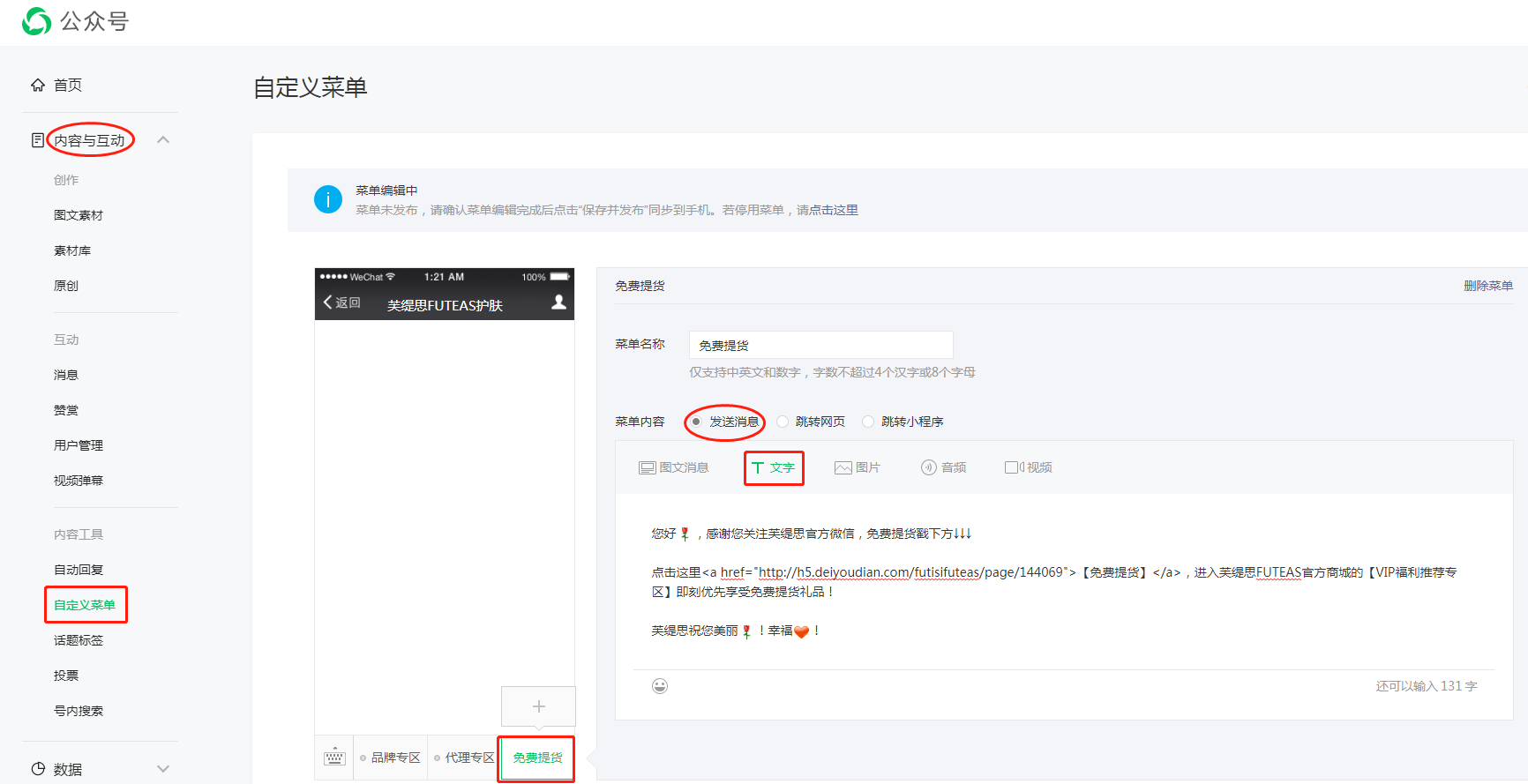Focus the 菜单名称 input field
1528x784 pixels.
(820, 345)
